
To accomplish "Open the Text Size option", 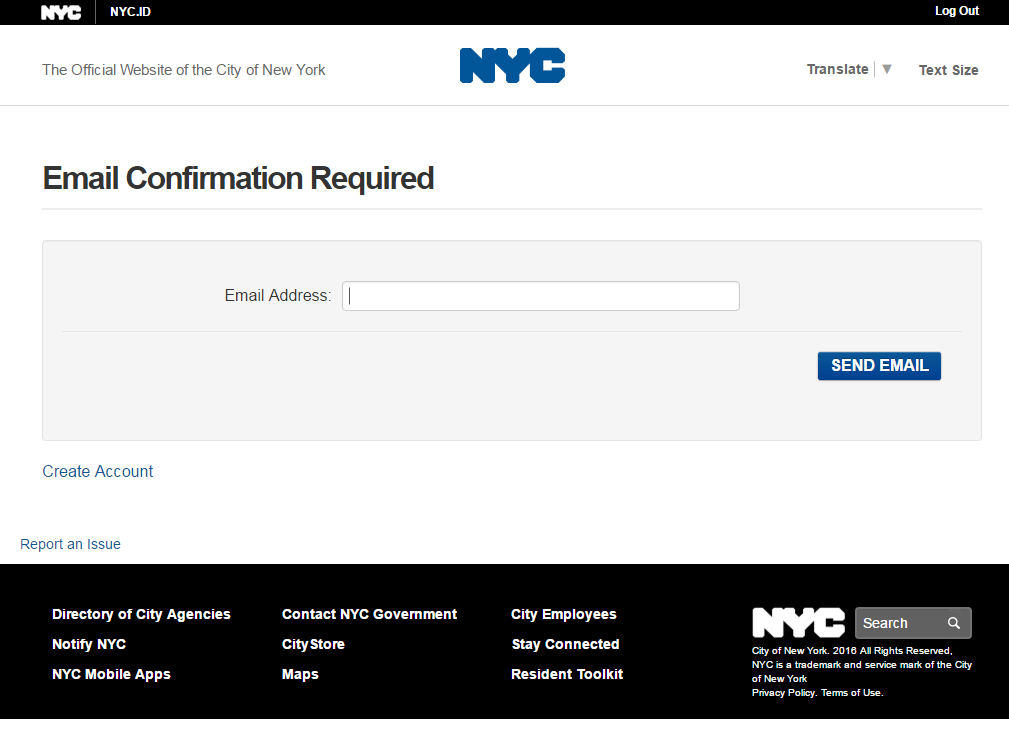I will 948,70.
